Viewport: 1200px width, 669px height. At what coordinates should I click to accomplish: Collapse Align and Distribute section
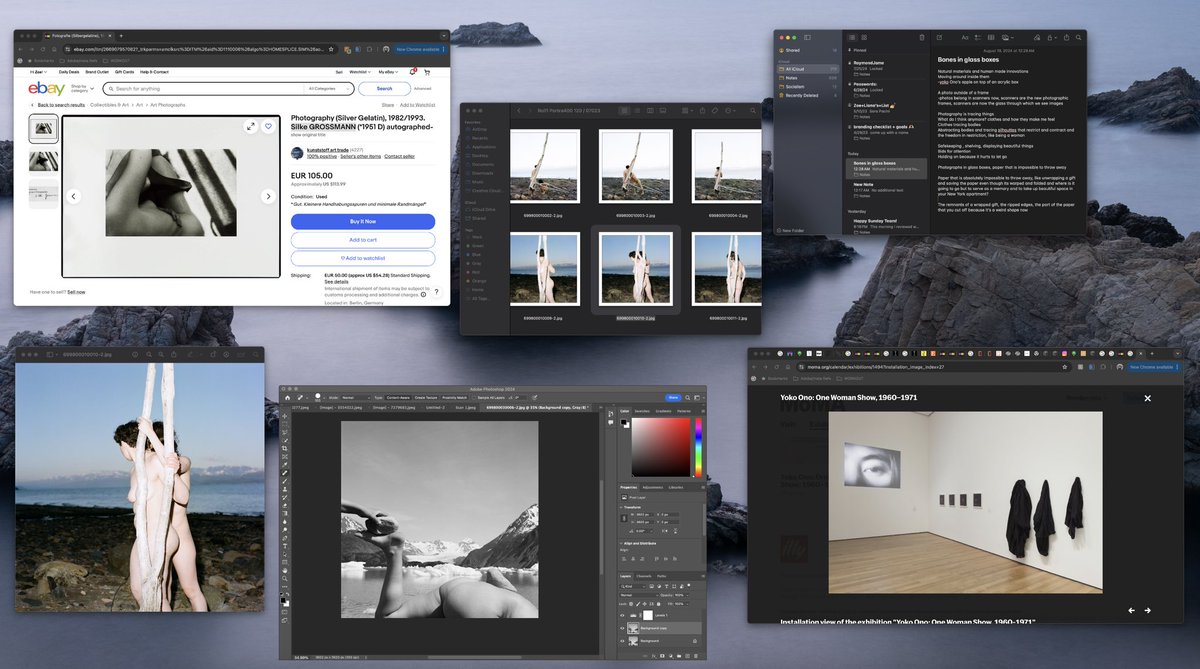[x=621, y=543]
